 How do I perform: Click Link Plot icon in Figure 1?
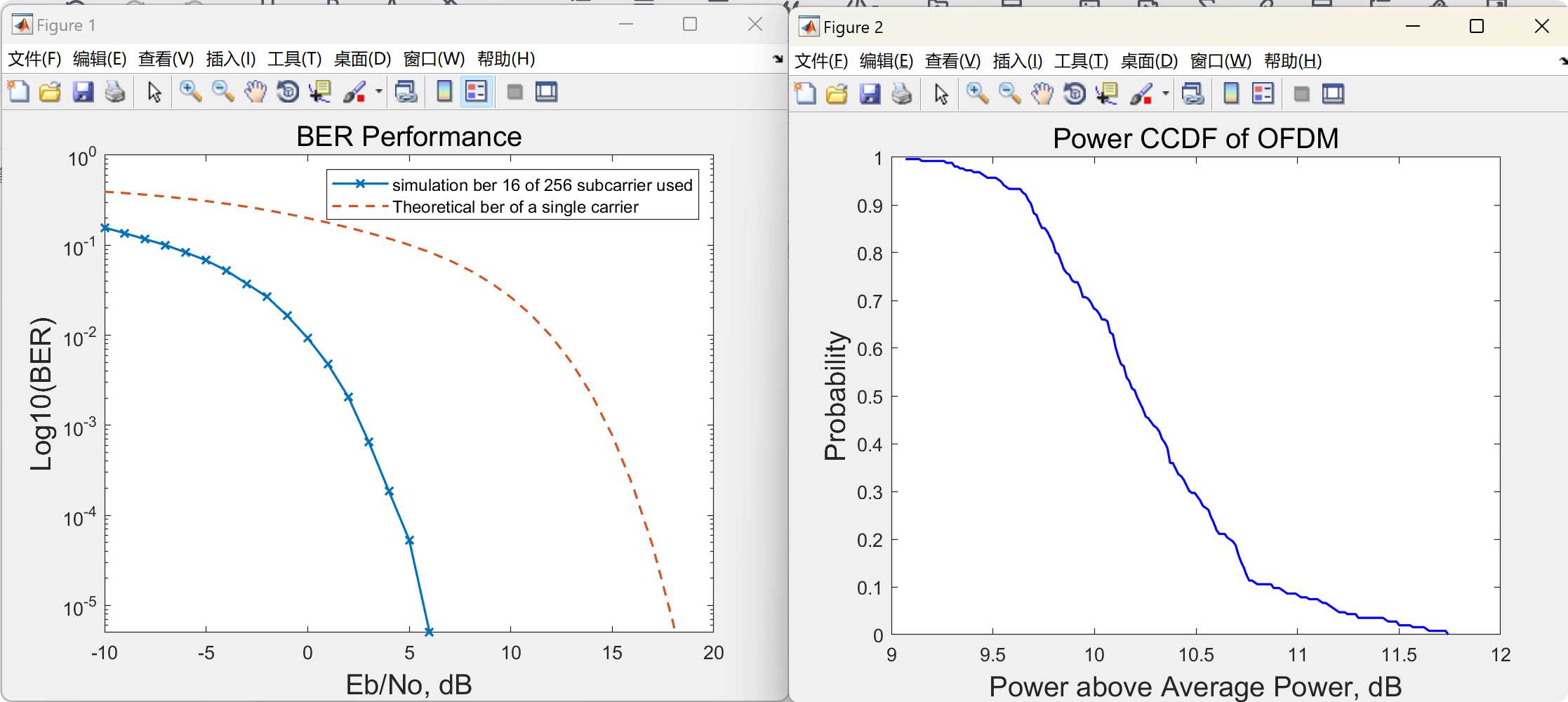(406, 92)
